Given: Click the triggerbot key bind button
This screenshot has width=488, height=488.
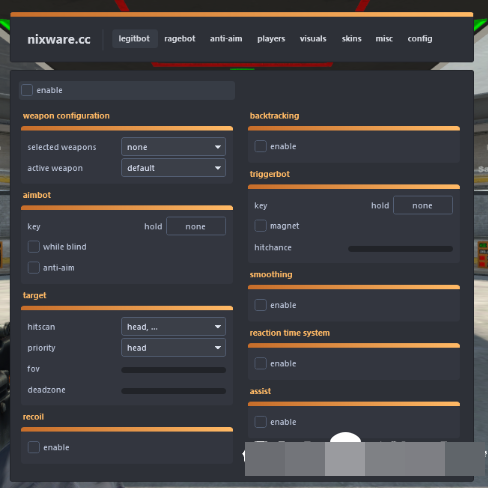Looking at the screenshot, I should tap(423, 205).
